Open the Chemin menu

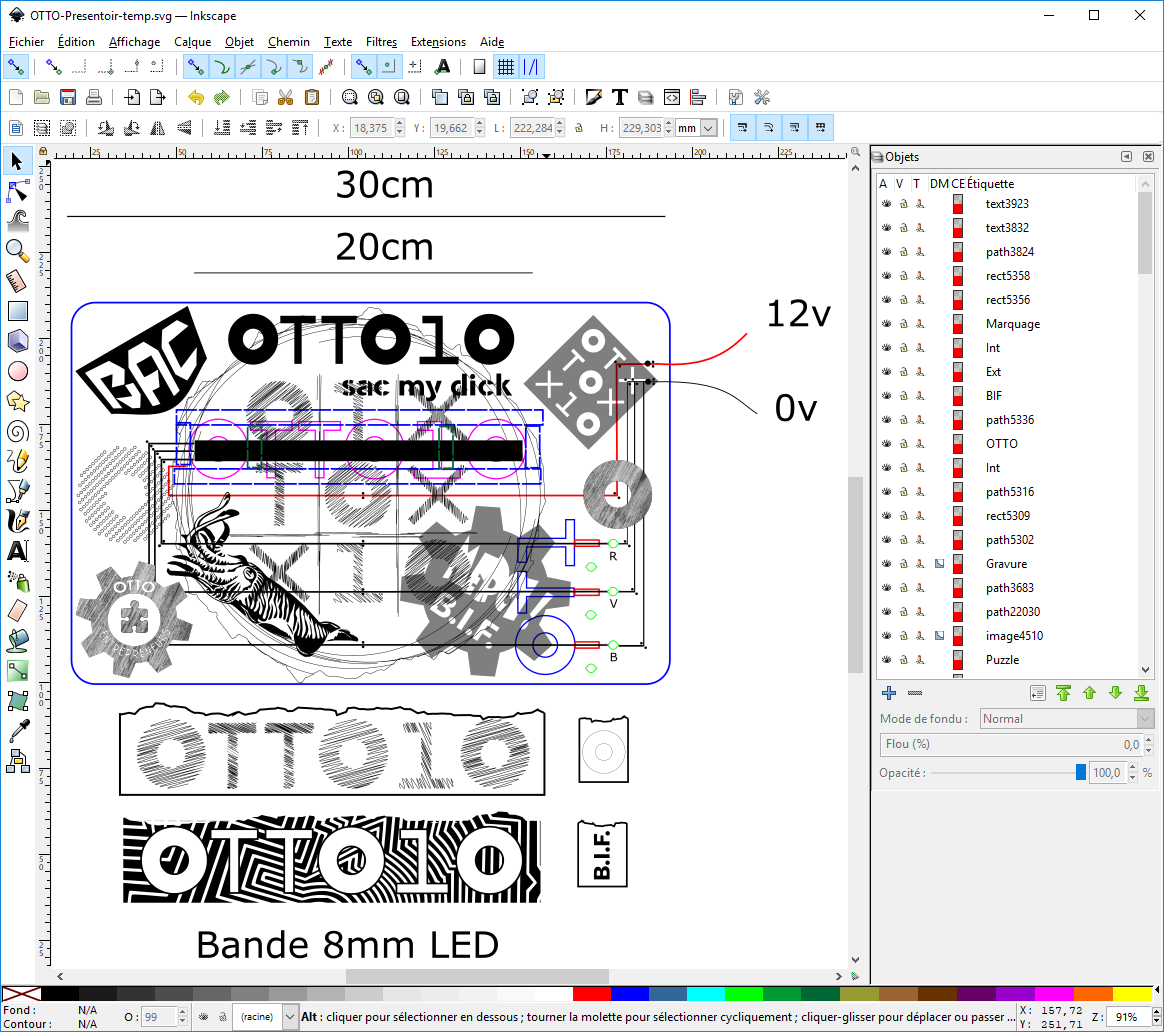coord(288,42)
